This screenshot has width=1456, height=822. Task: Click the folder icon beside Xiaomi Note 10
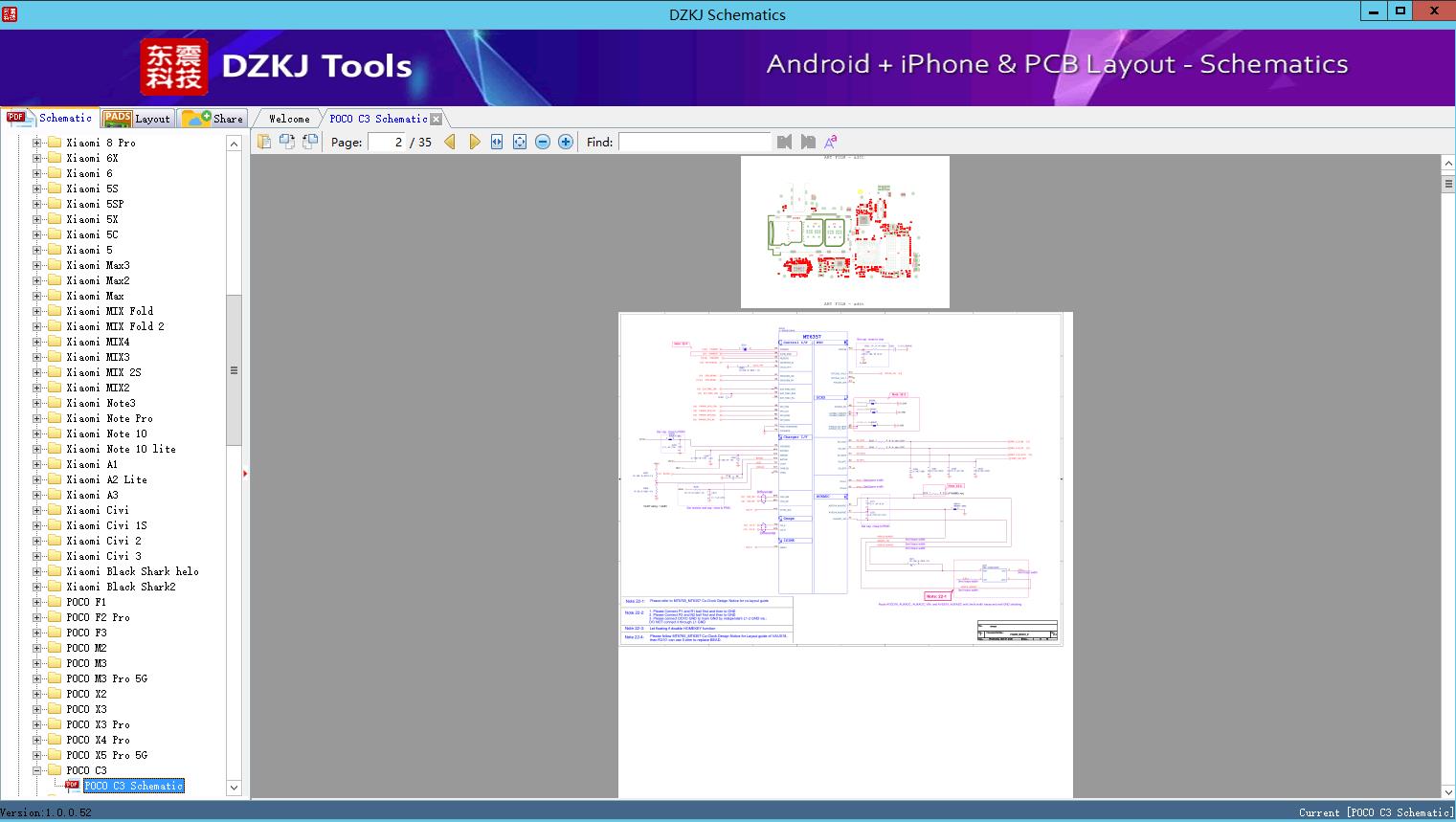pos(55,433)
